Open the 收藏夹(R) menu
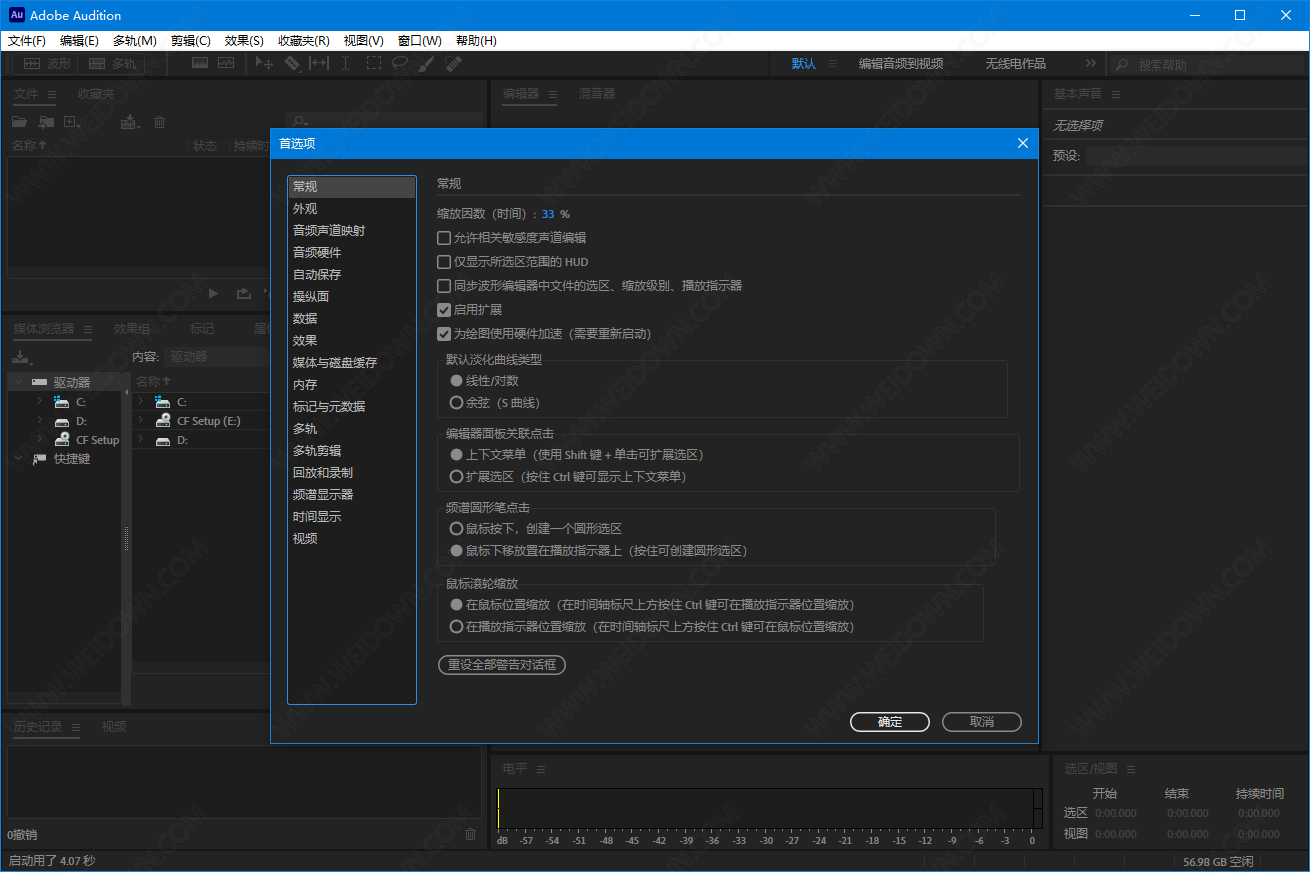The width and height of the screenshot is (1310, 872). tap(304, 41)
